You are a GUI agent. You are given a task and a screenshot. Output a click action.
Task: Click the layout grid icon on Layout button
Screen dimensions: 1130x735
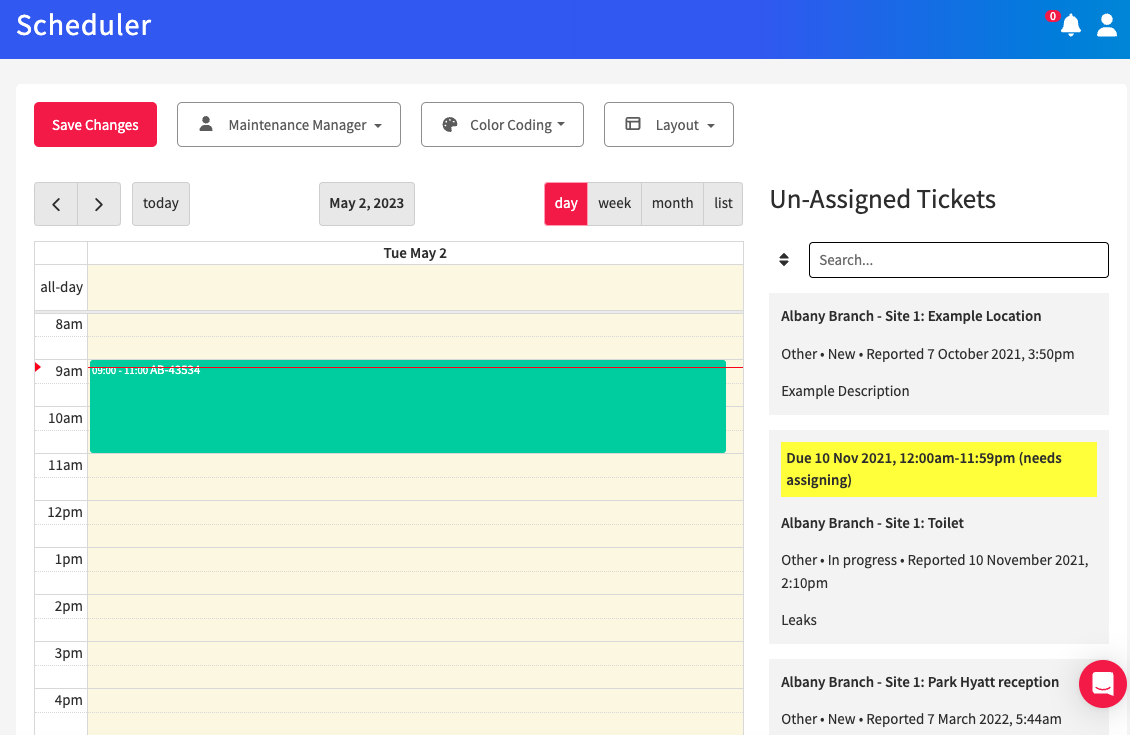click(x=632, y=124)
